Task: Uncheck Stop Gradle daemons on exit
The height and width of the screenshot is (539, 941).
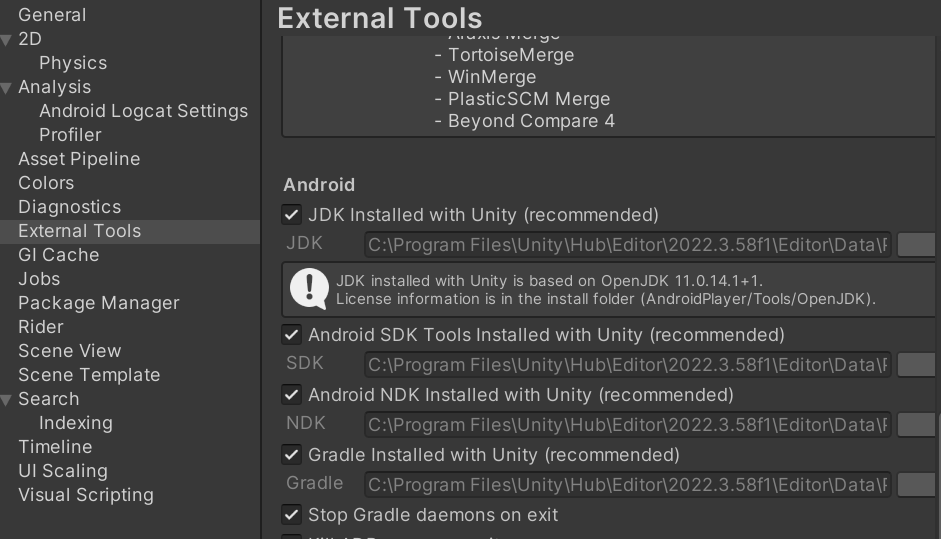Action: [292, 515]
